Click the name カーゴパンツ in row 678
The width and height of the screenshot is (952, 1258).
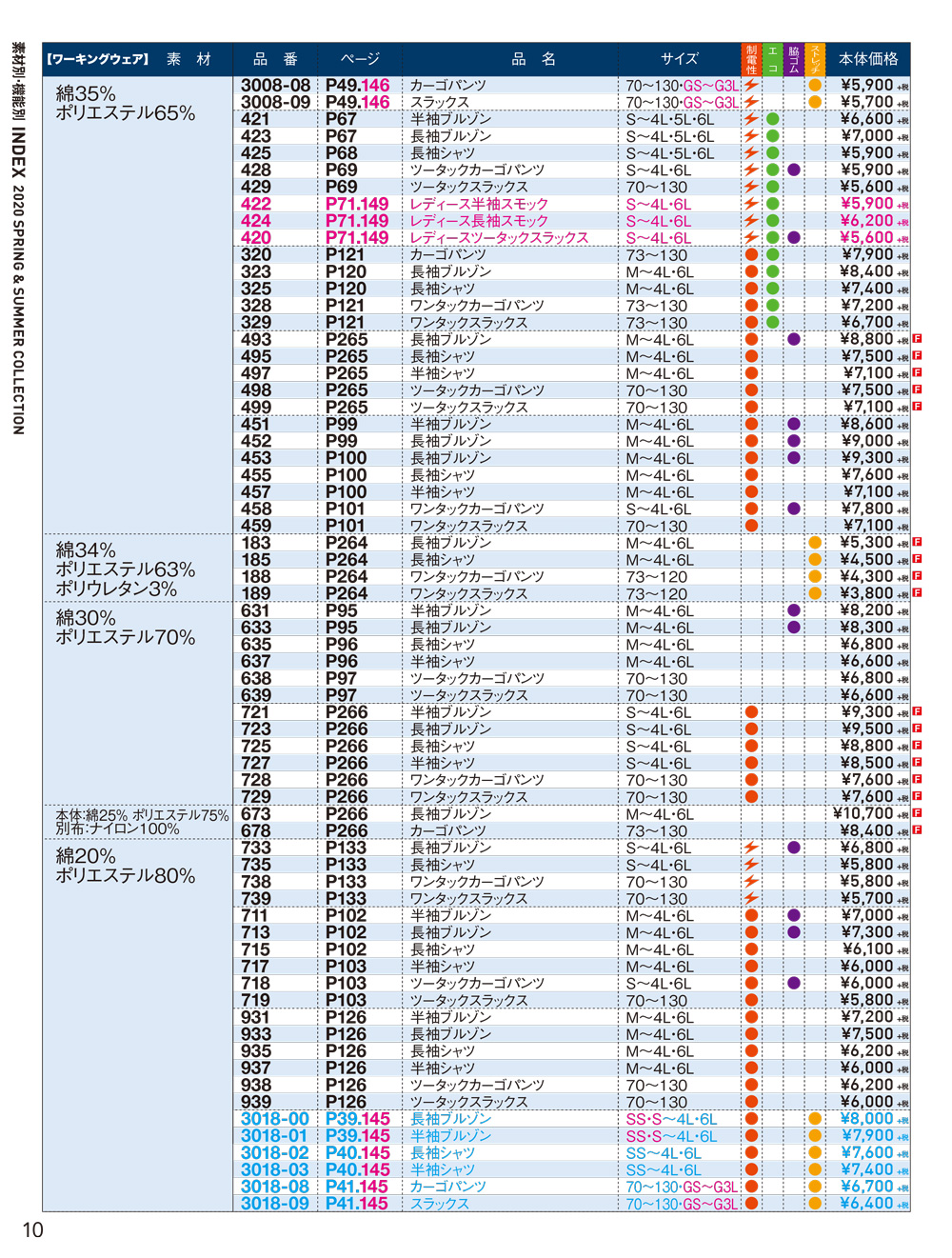pos(447,831)
